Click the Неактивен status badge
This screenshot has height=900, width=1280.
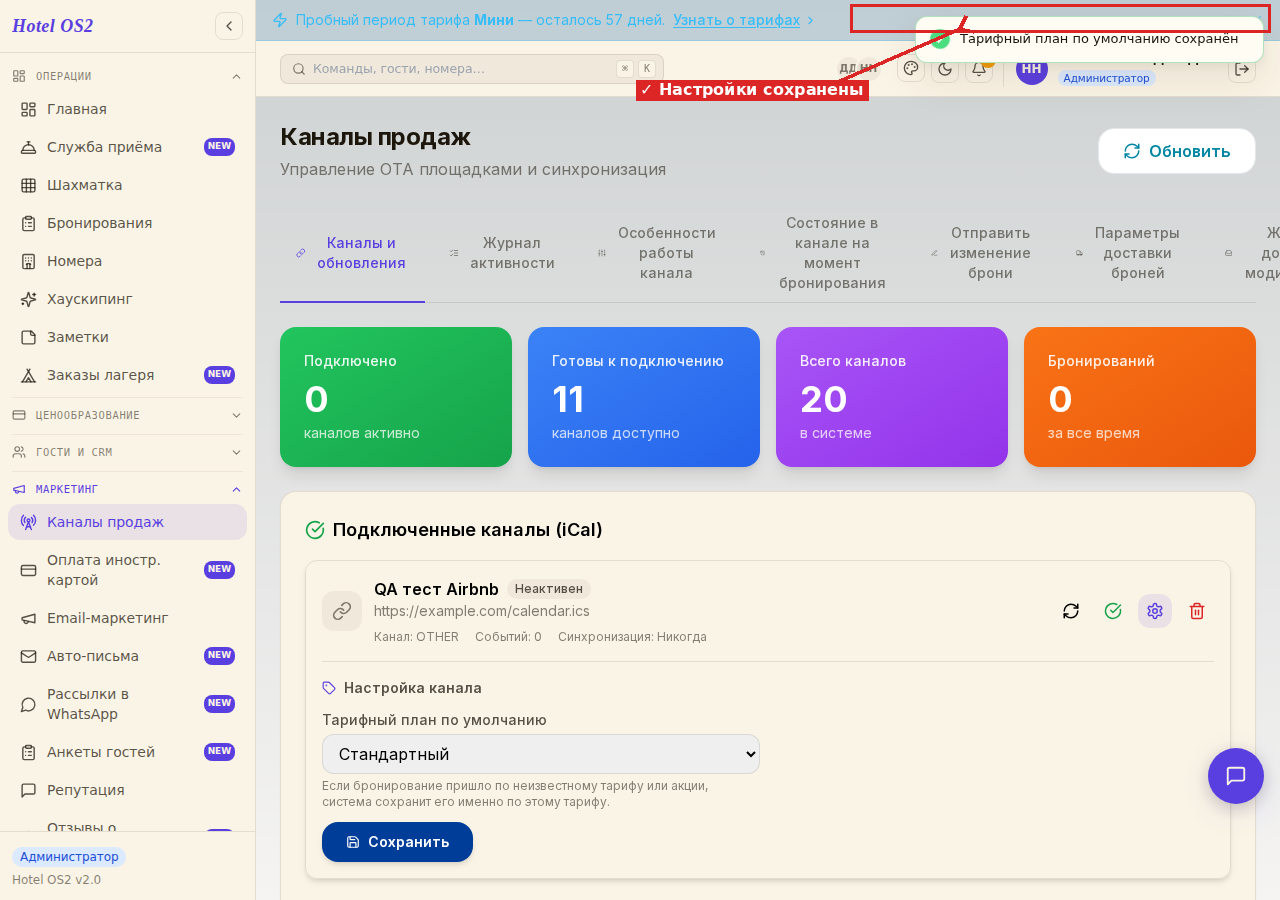pyautogui.click(x=549, y=589)
